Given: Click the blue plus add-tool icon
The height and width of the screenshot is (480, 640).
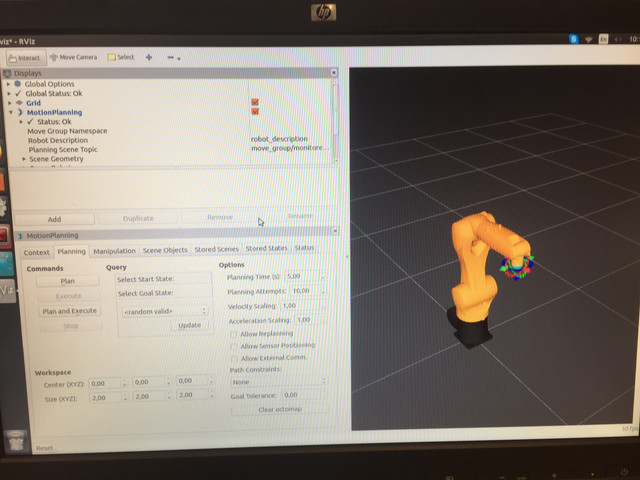Looking at the screenshot, I should [x=149, y=58].
